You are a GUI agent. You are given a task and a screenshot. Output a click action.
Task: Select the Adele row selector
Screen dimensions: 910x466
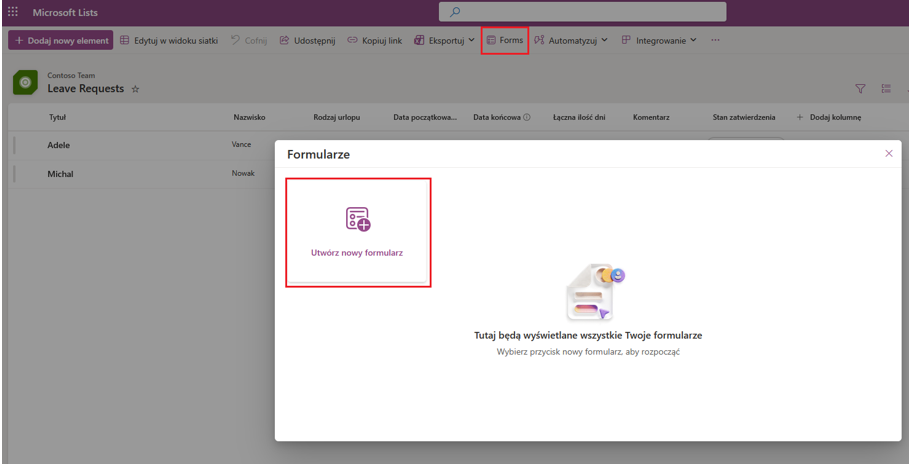(15, 145)
